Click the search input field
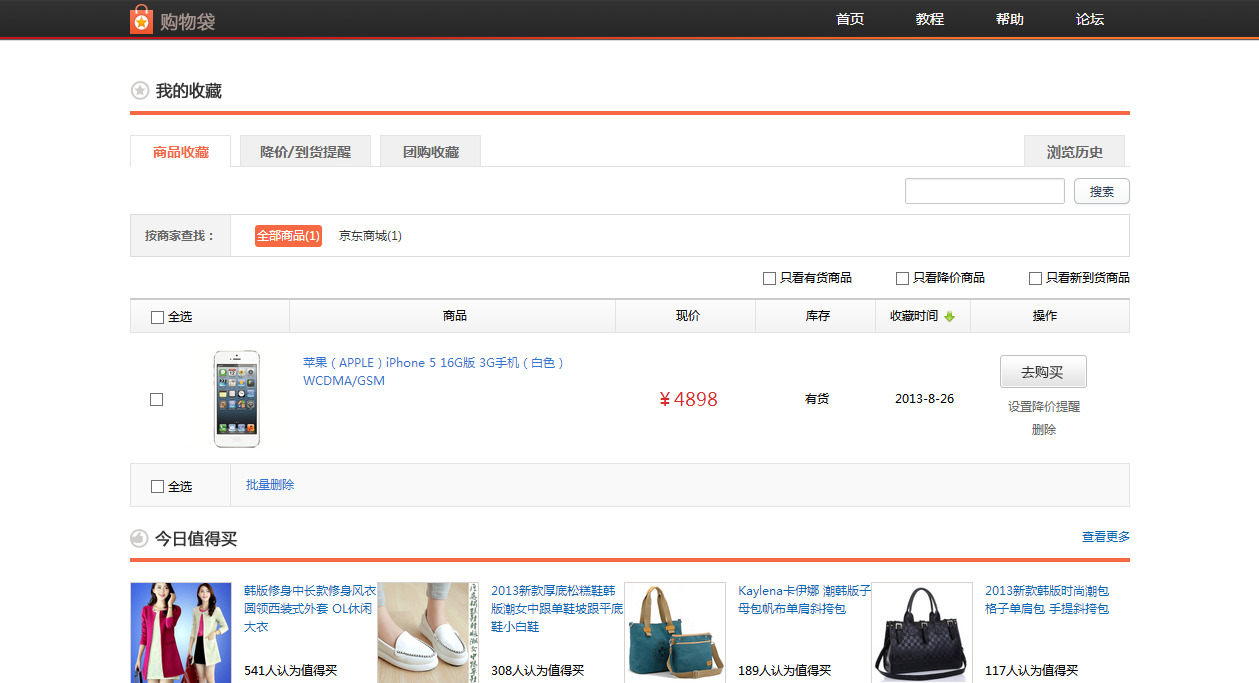 (985, 191)
